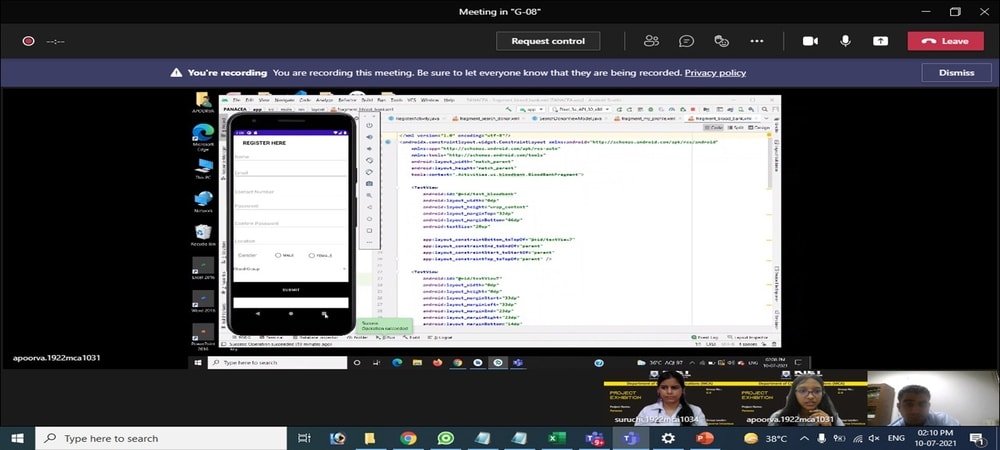
Task: Click the share content tray icon
Action: [880, 41]
